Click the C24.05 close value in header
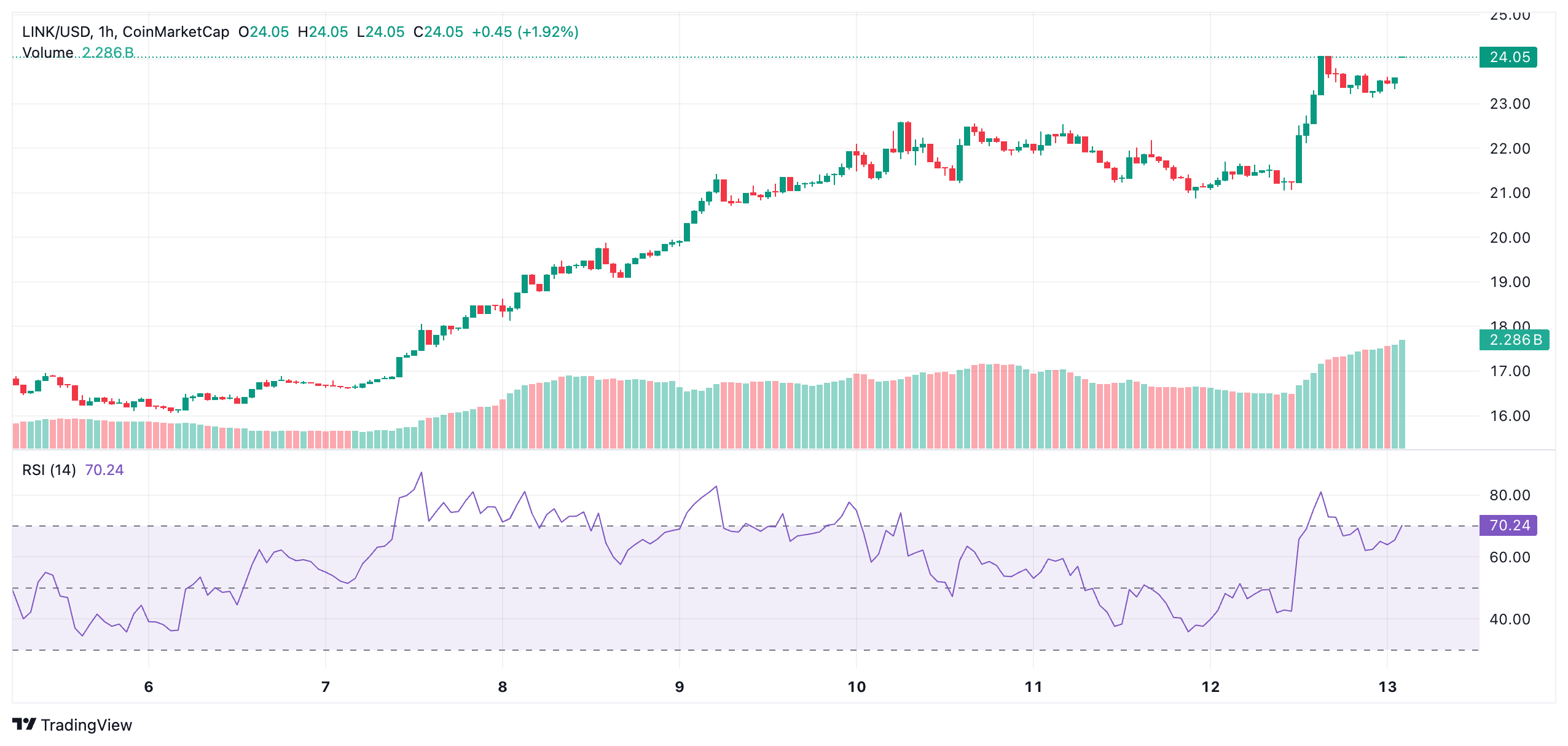The width and height of the screenshot is (1568, 746). click(438, 32)
